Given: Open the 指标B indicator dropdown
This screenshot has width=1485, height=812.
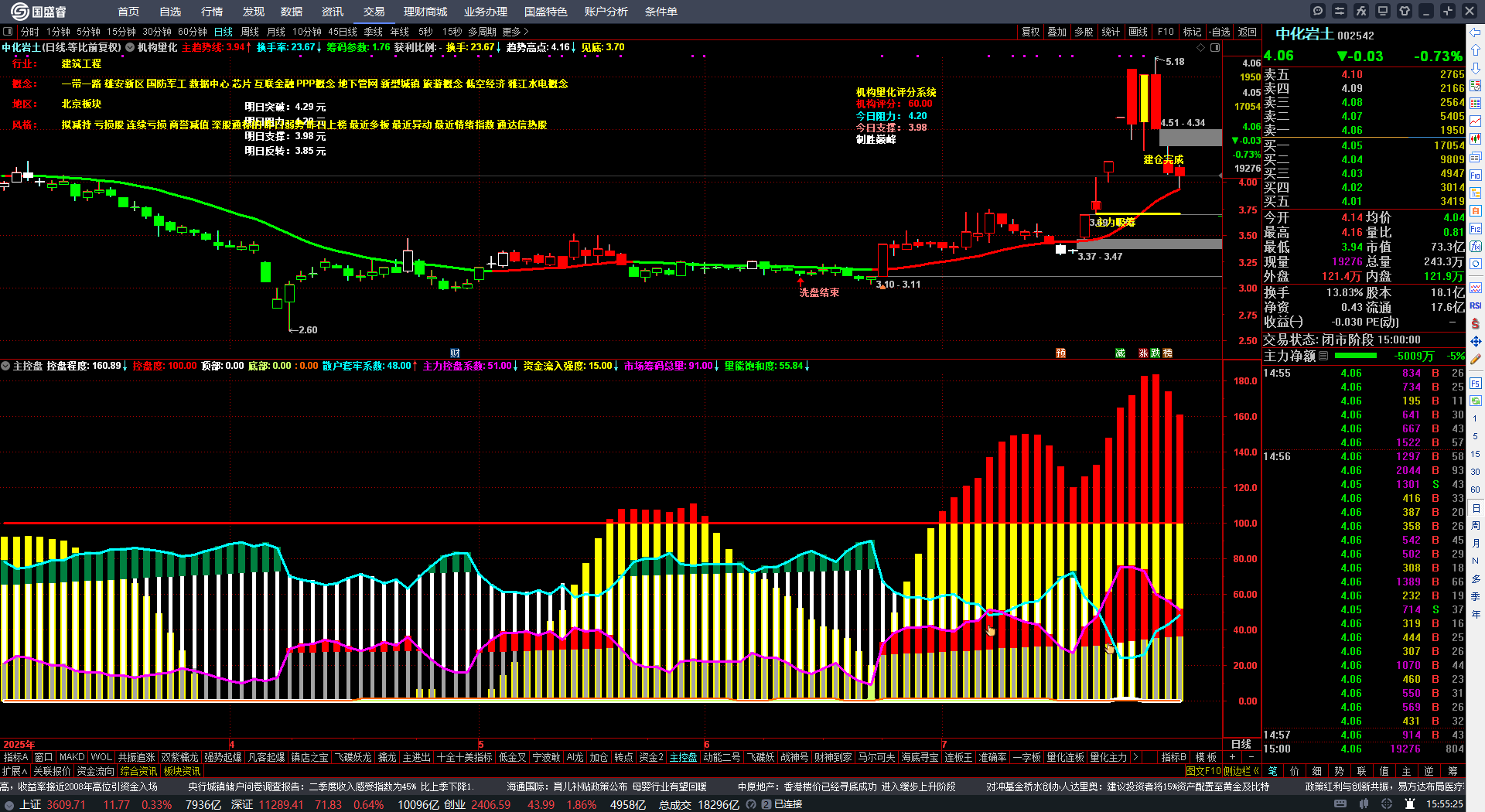Looking at the screenshot, I should point(1173,757).
